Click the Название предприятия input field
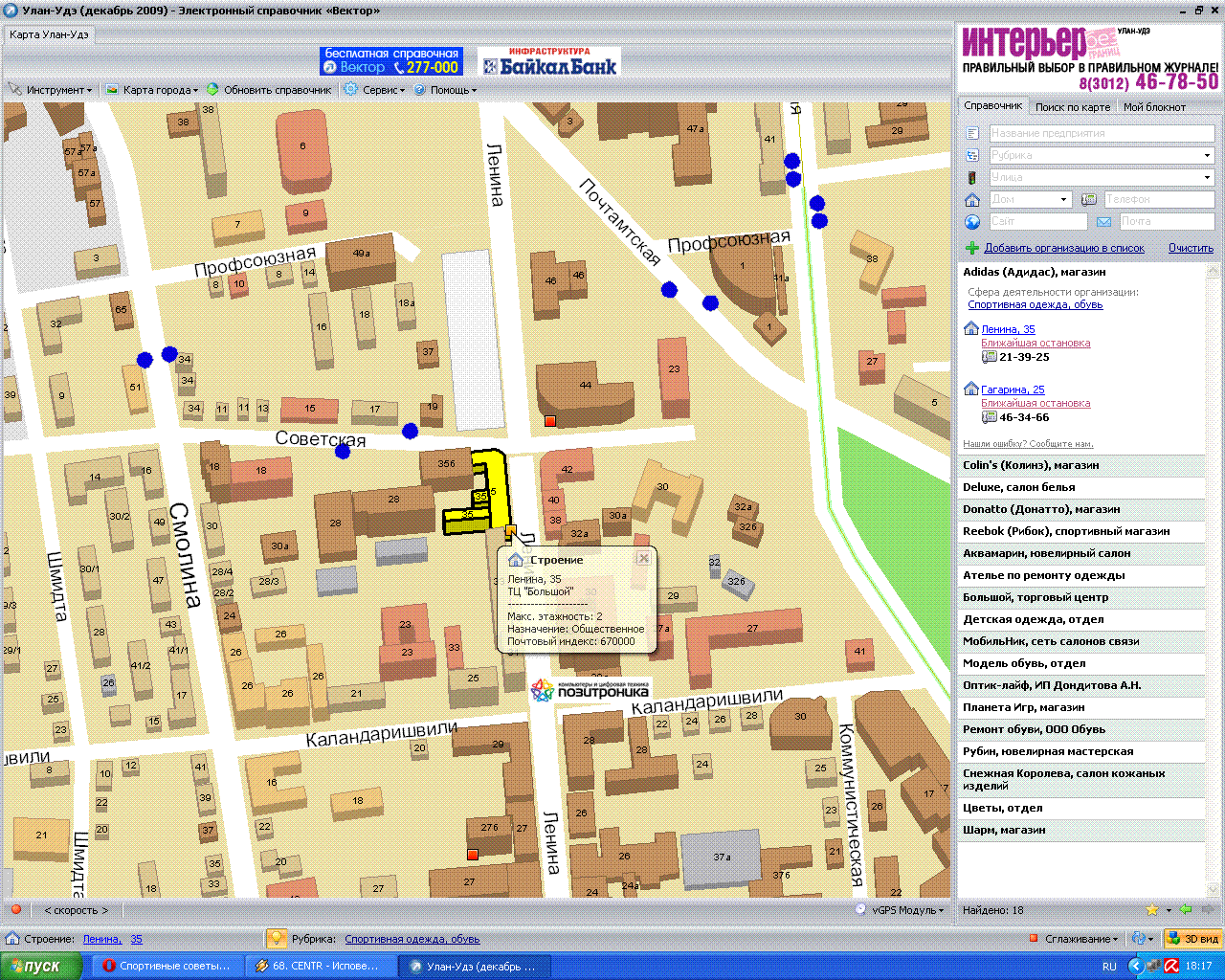This screenshot has height=980, width=1225. 1101,133
